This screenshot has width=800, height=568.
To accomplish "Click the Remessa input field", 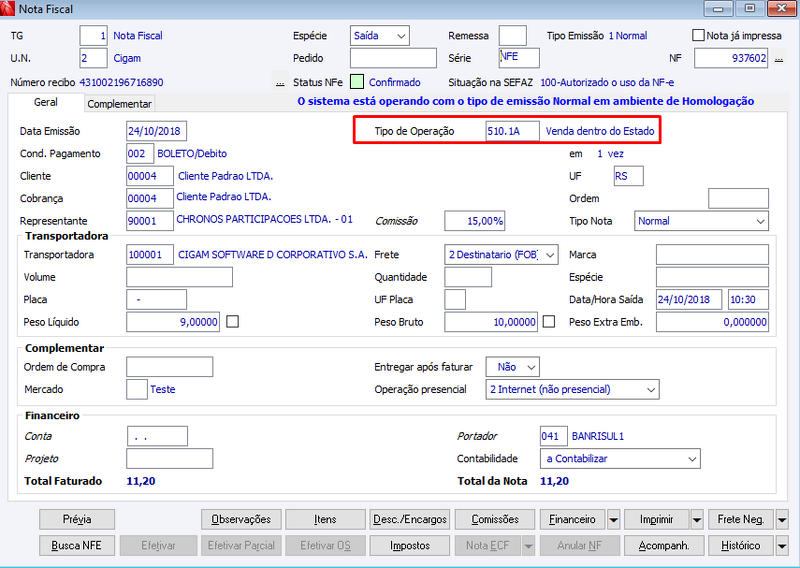I will pos(513,36).
